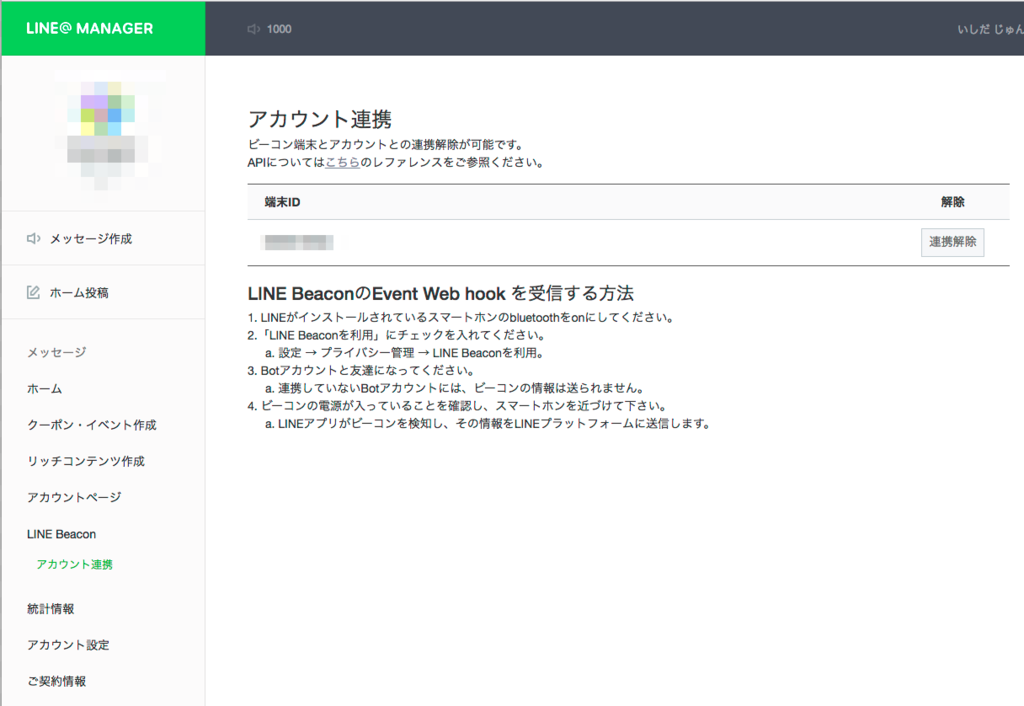The image size is (1024, 706).
Task: Follow the こちら reference link
Action: [342, 163]
